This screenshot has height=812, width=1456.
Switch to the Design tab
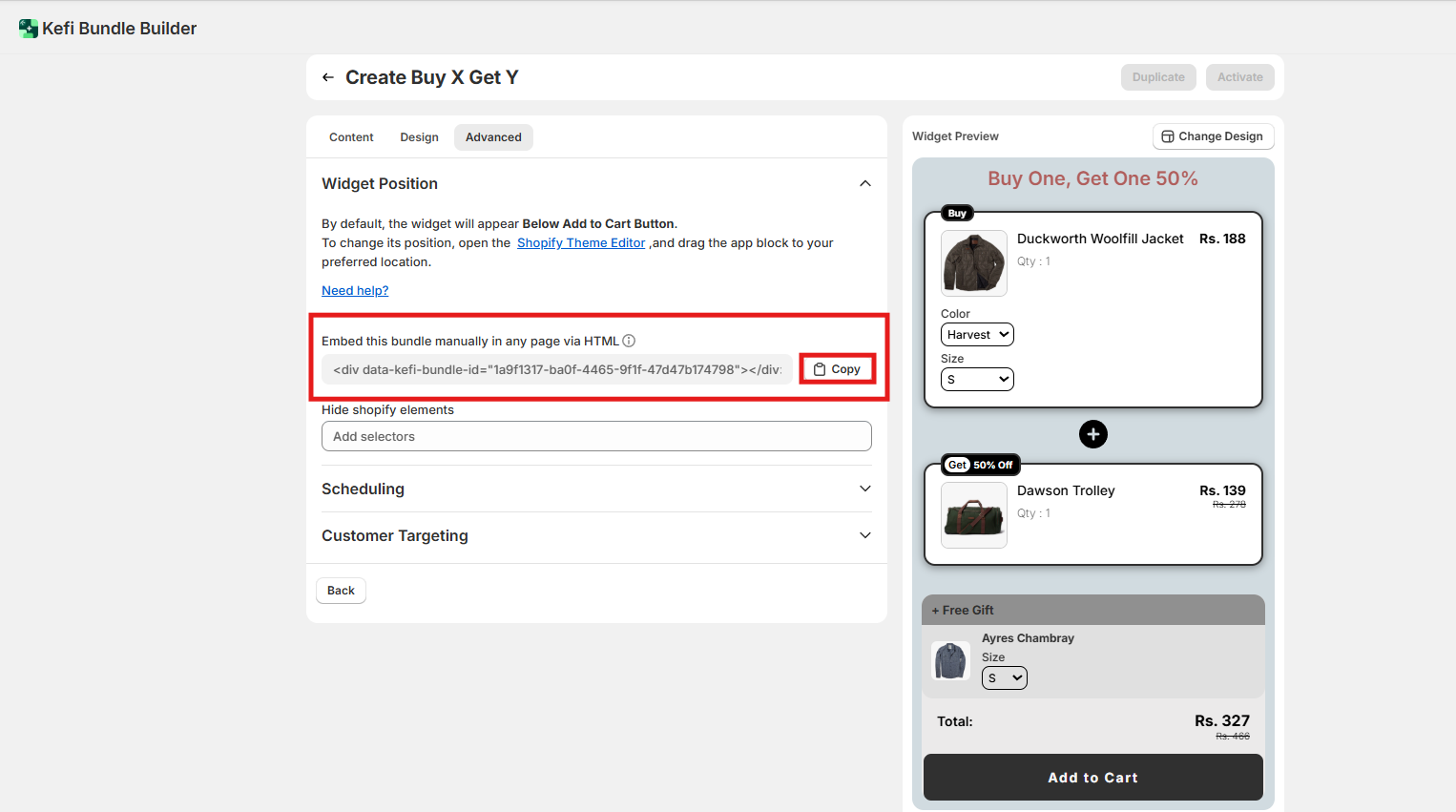pyautogui.click(x=419, y=137)
